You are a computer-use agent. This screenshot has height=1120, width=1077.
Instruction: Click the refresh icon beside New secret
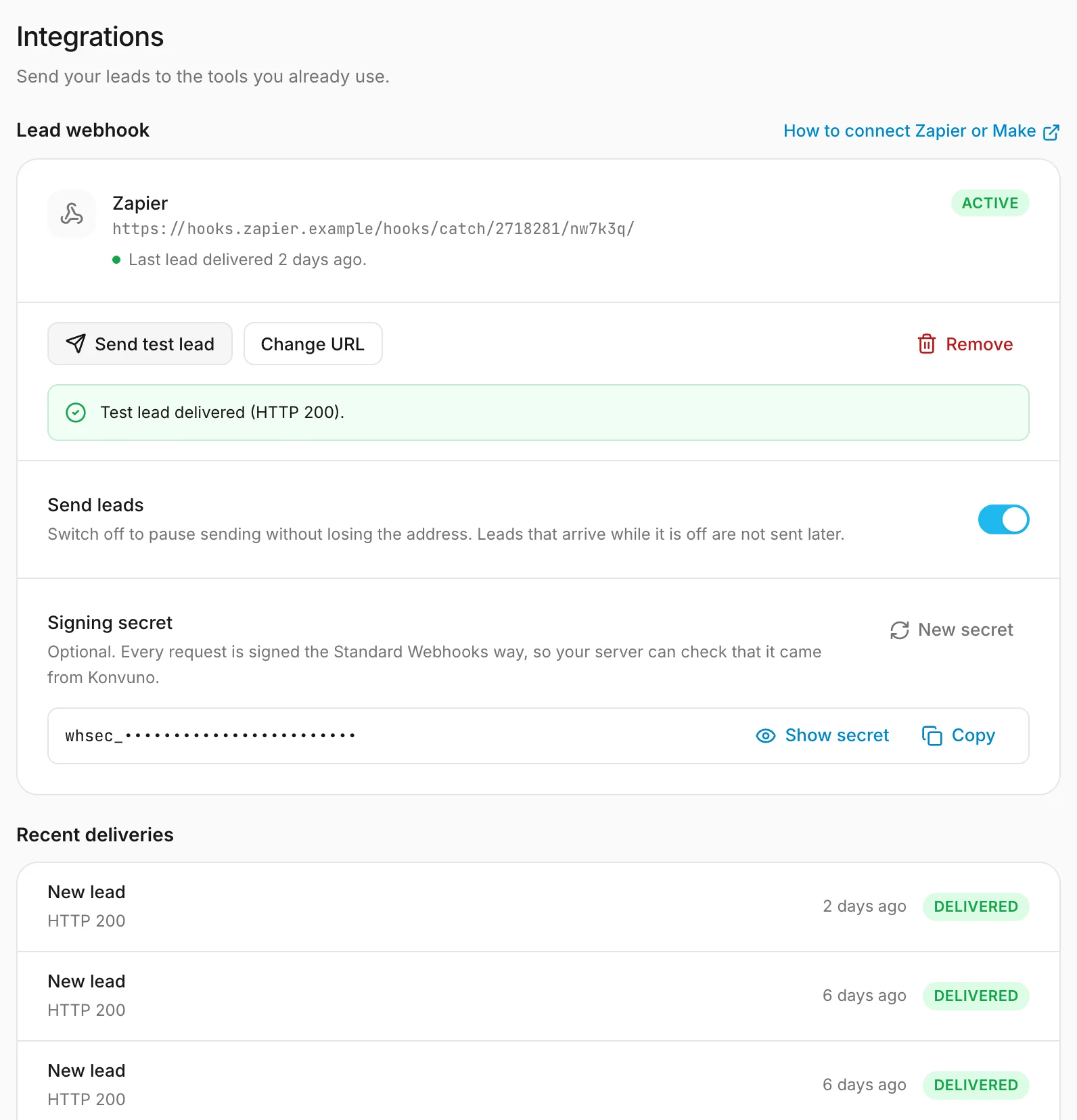click(899, 630)
